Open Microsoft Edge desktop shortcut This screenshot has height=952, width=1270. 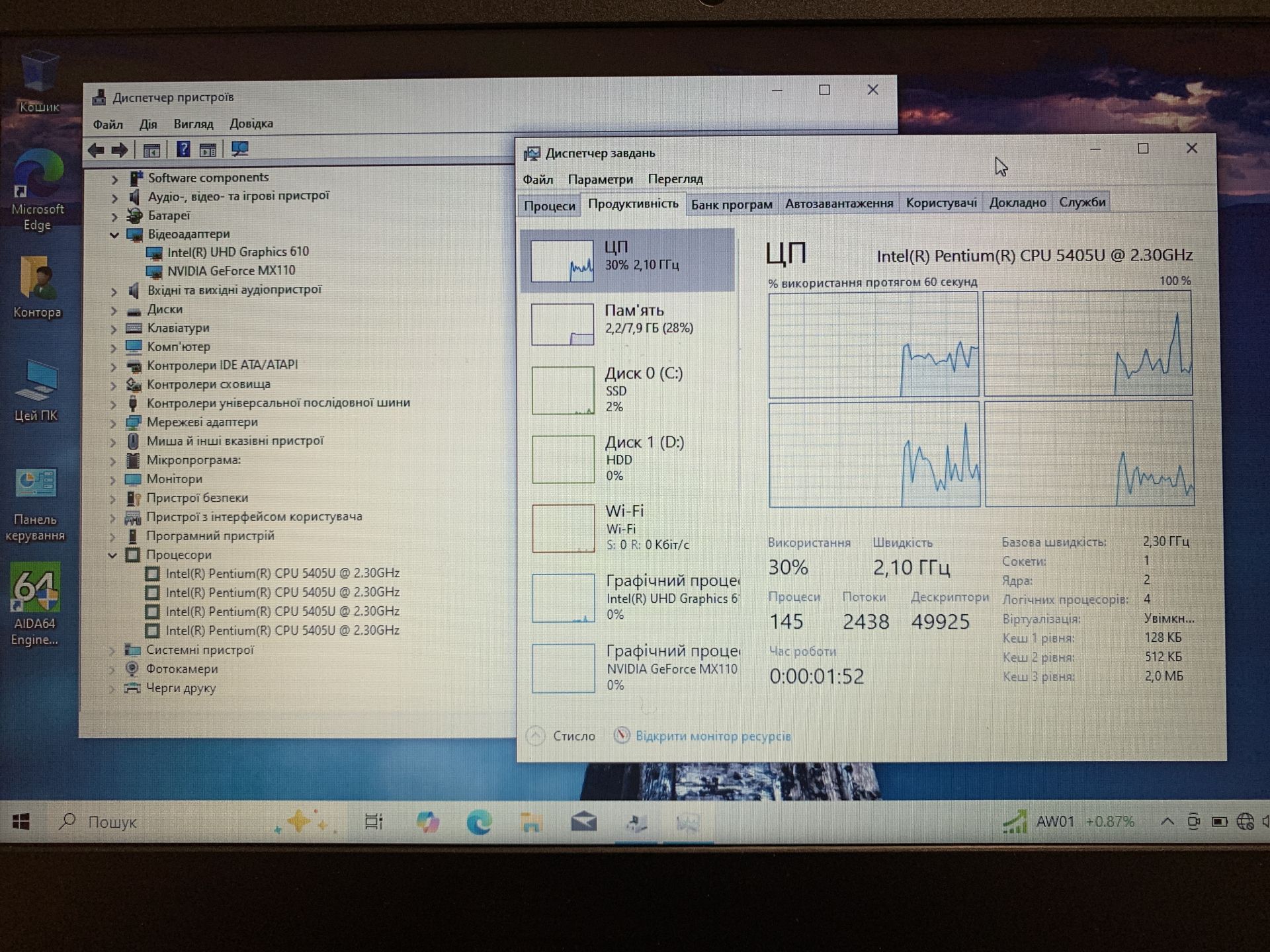pyautogui.click(x=38, y=190)
